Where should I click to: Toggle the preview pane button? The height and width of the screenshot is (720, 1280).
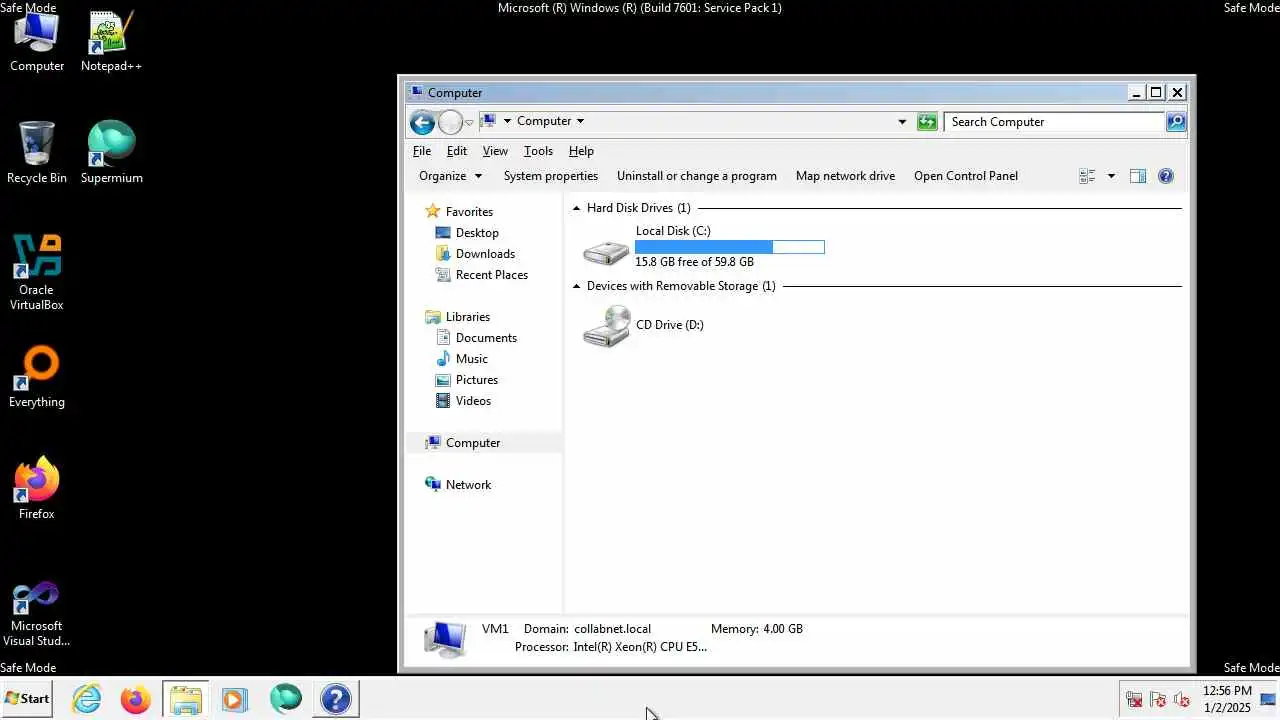click(1138, 176)
